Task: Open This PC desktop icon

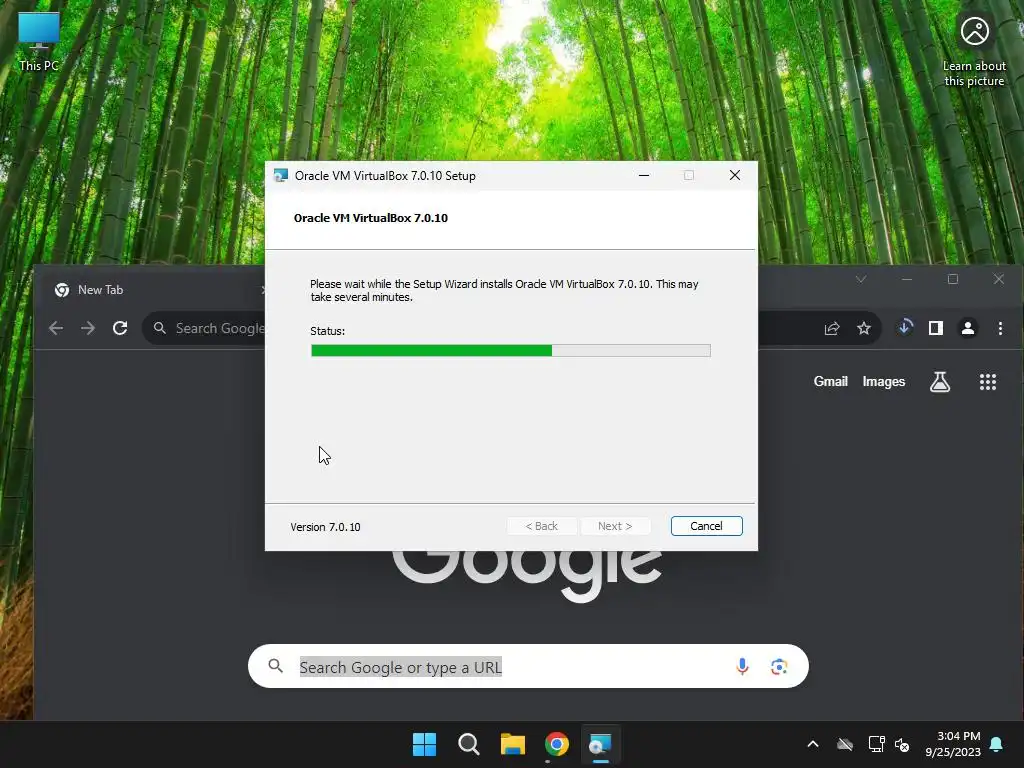Action: click(39, 42)
